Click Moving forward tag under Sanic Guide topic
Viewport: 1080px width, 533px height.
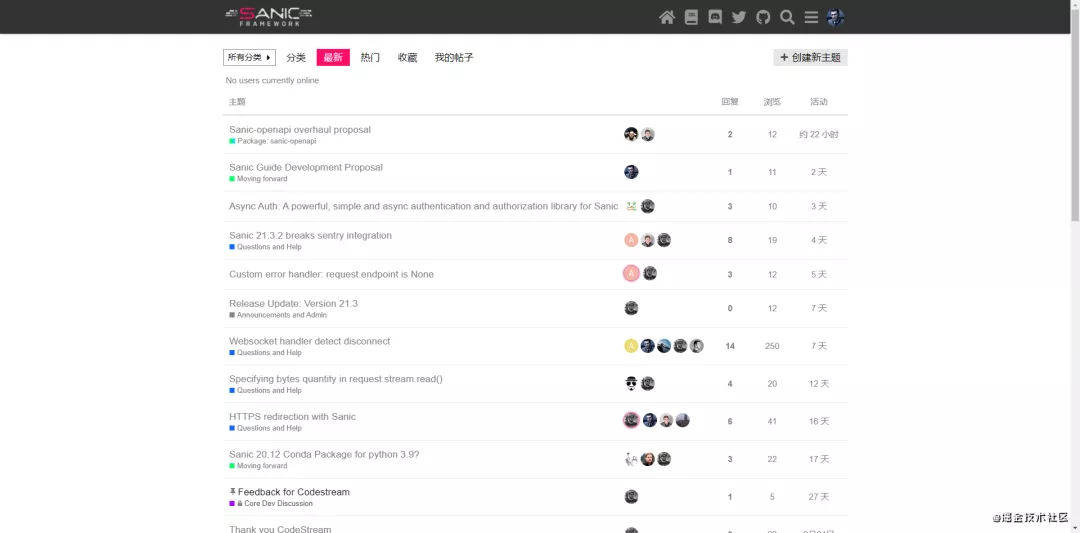258,179
